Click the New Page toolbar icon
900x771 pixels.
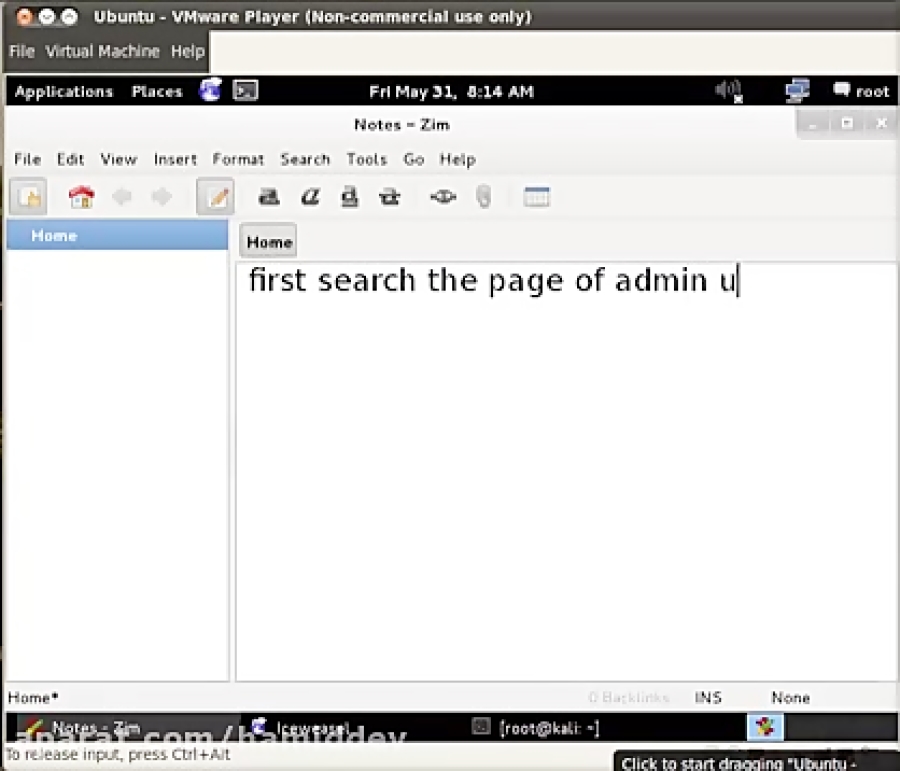(x=27, y=196)
